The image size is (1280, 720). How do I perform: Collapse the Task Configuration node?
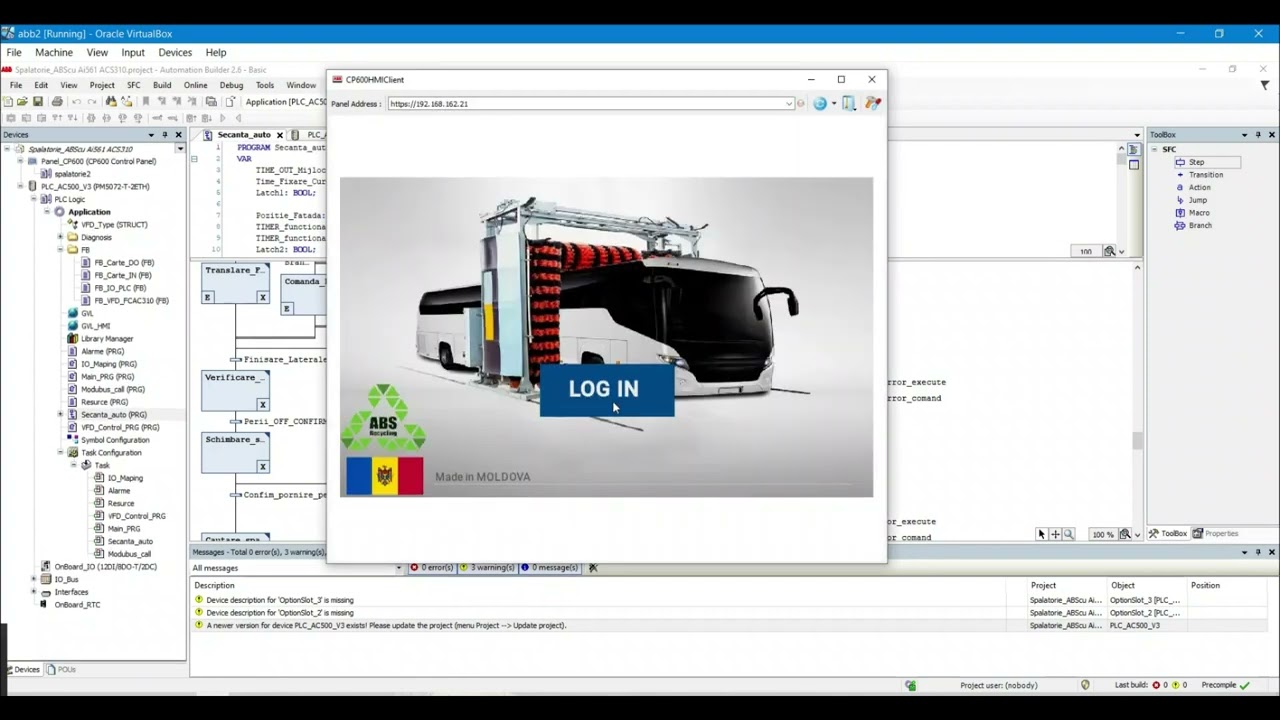point(60,453)
